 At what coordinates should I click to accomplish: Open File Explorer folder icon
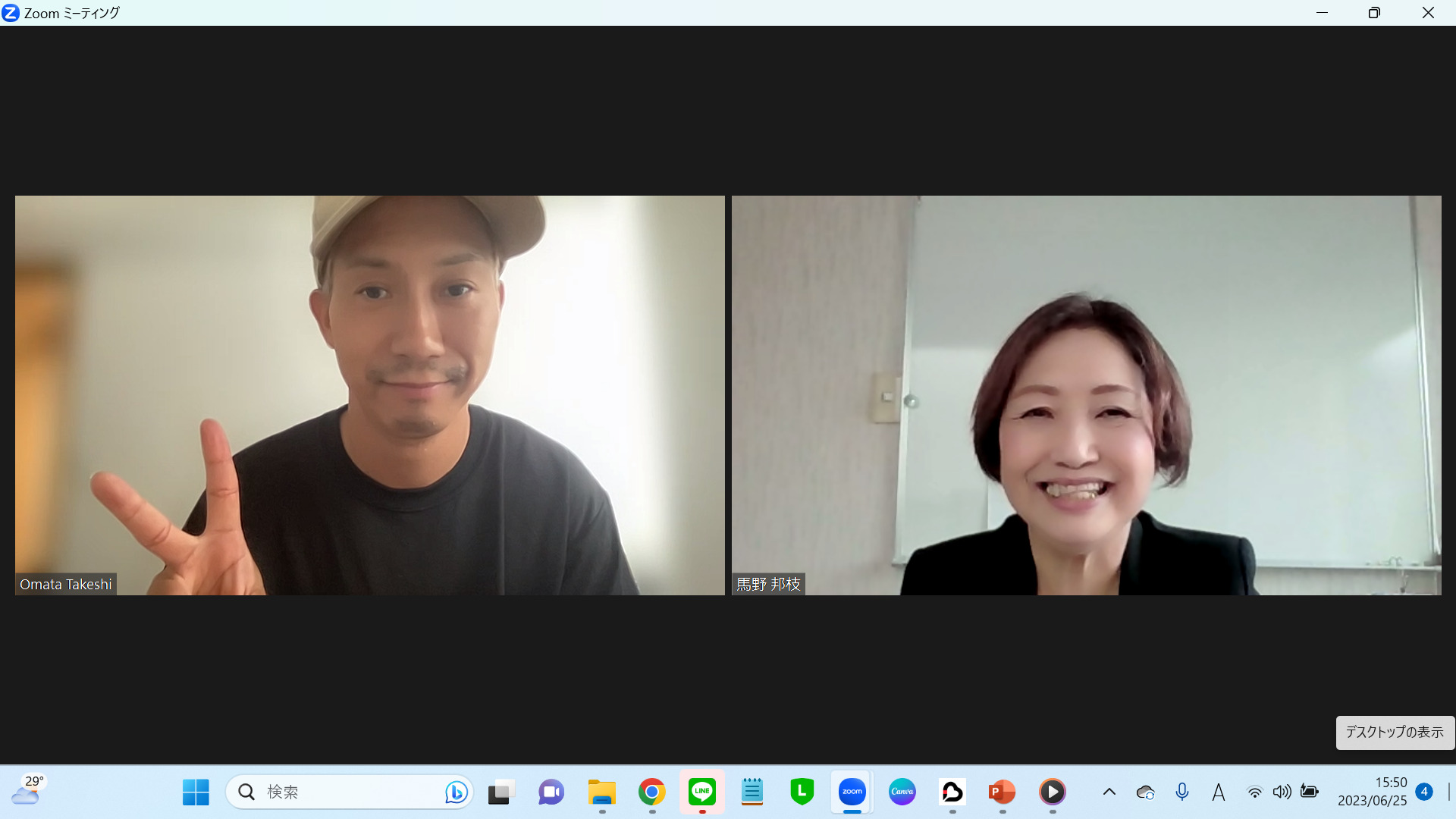(601, 792)
